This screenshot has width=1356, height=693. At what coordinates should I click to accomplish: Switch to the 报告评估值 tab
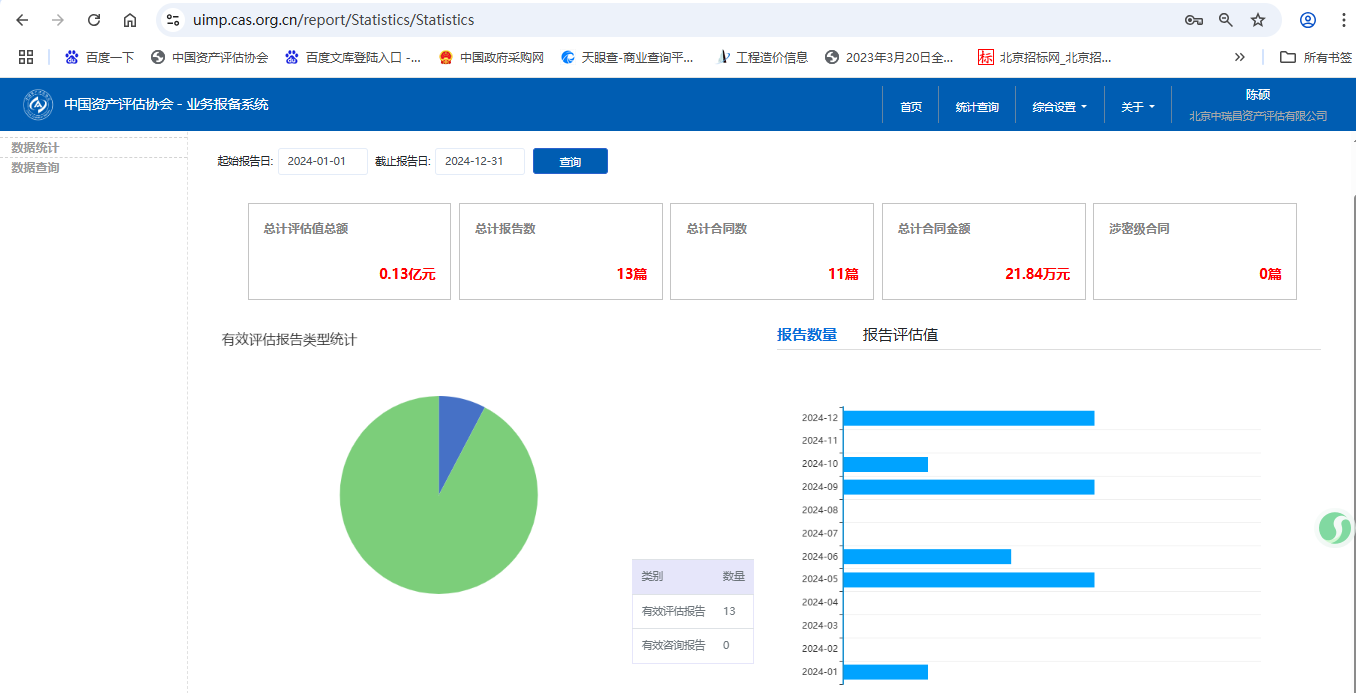coord(900,335)
